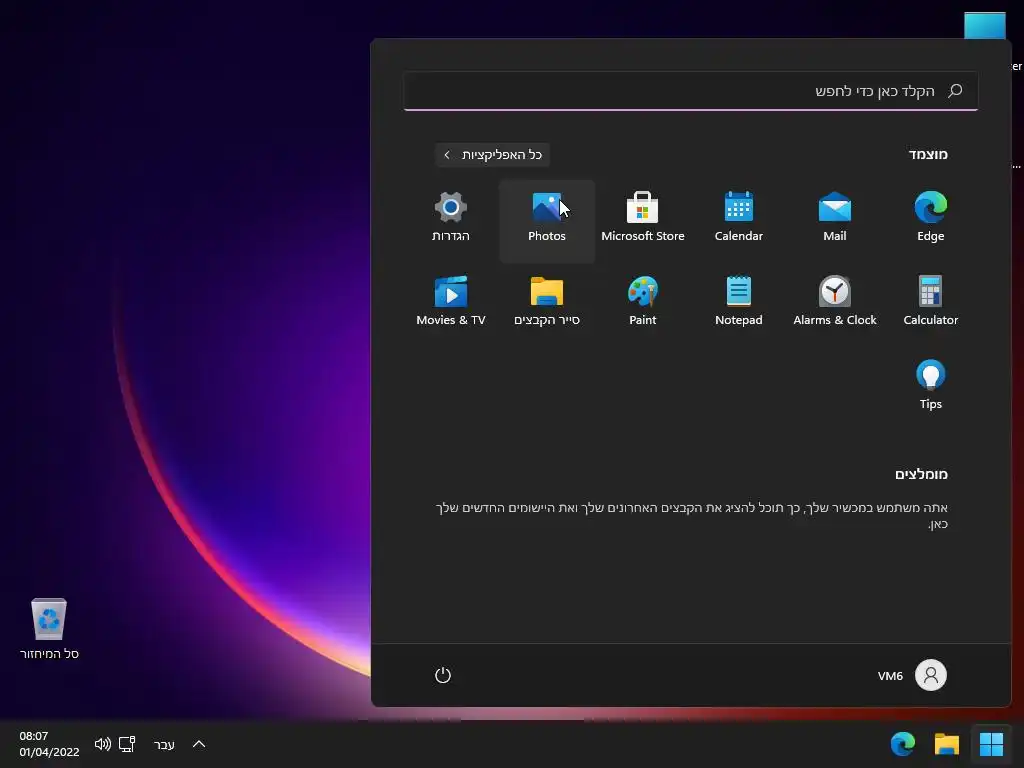Open Microsoft Store
Viewport: 1024px width, 768px height.
tap(643, 218)
